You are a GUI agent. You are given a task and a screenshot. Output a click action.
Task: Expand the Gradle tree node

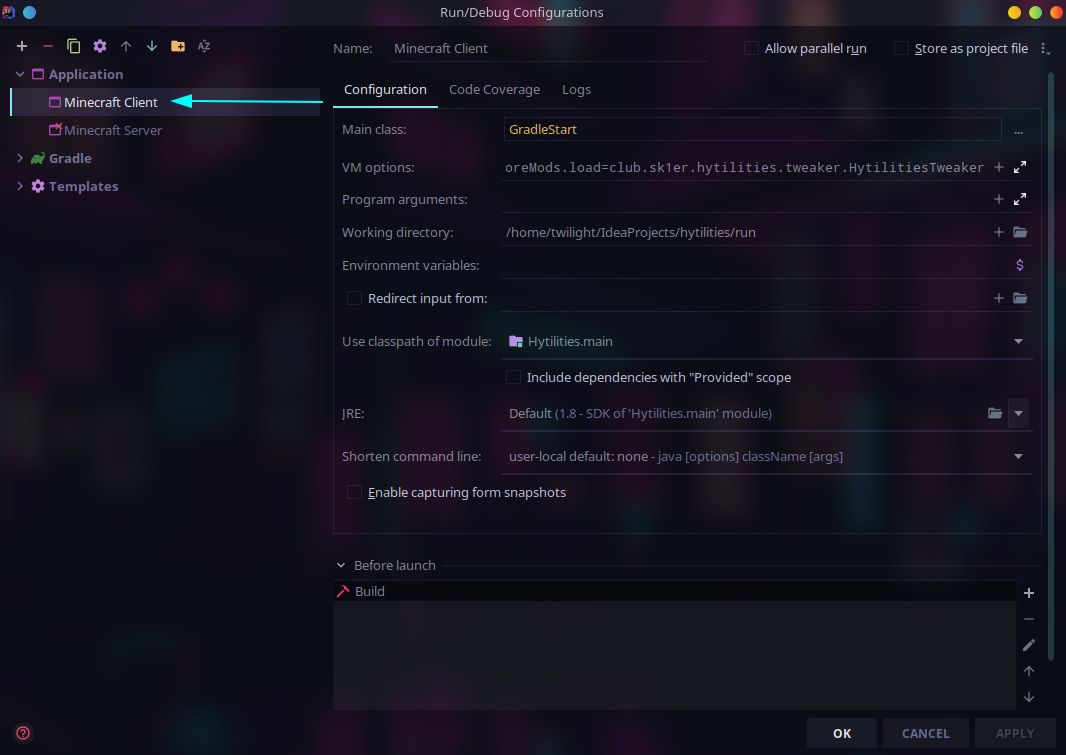coord(20,158)
